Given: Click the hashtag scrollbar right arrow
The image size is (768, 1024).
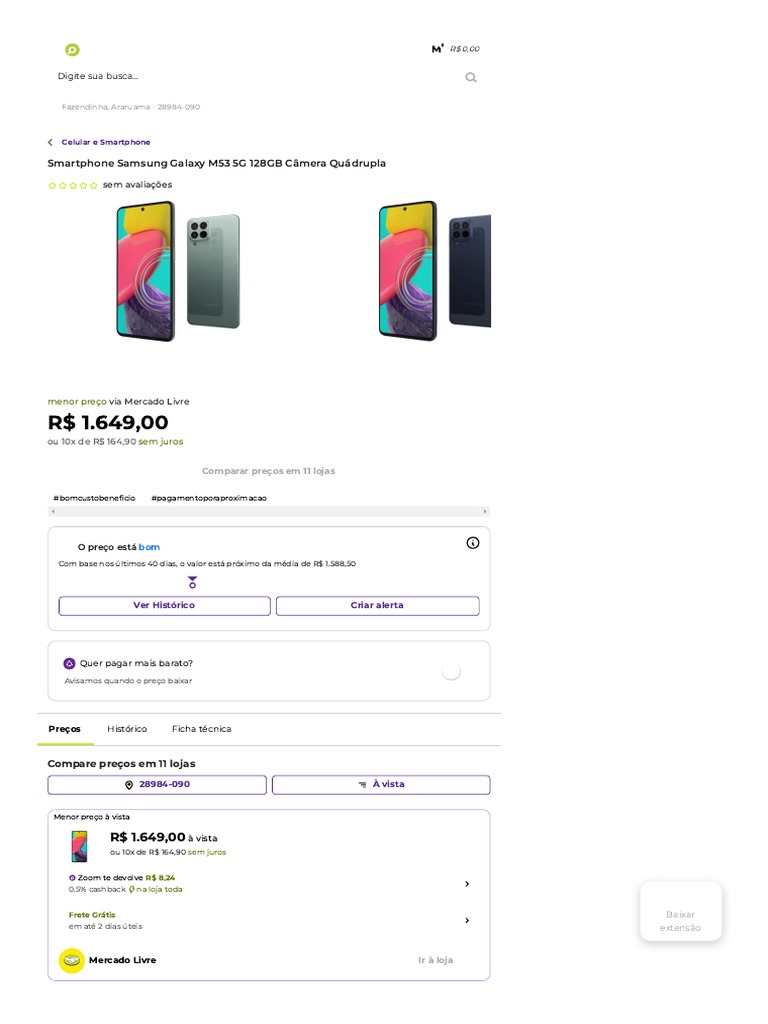Looking at the screenshot, I should click(486, 512).
